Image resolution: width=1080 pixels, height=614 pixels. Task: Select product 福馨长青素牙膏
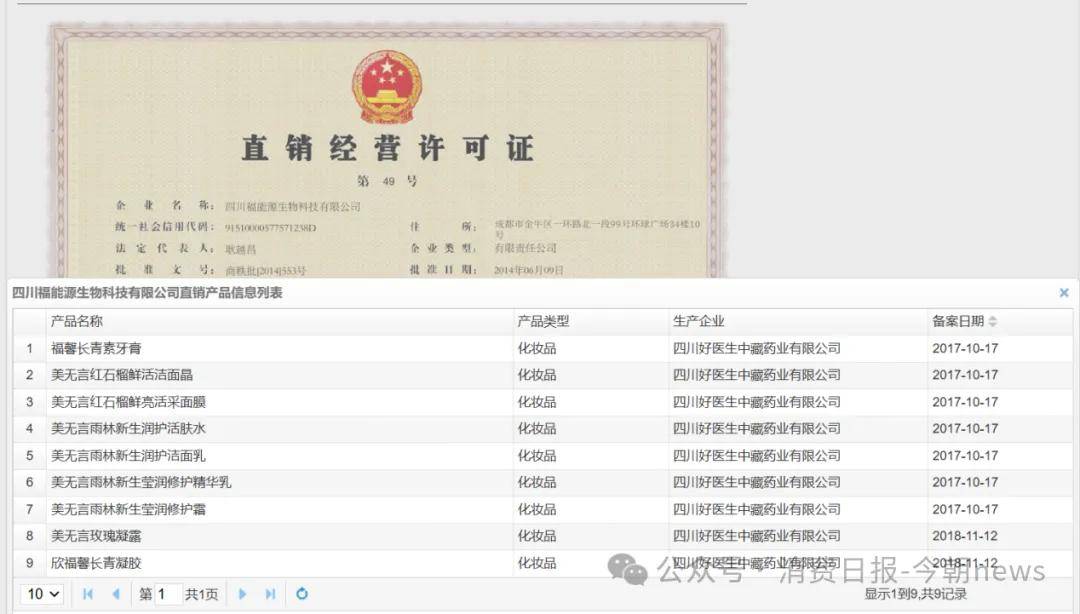[x=96, y=348]
